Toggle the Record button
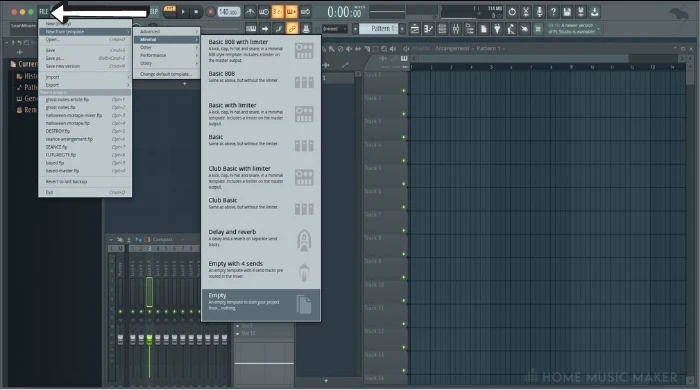The width and height of the screenshot is (700, 390). coord(210,12)
